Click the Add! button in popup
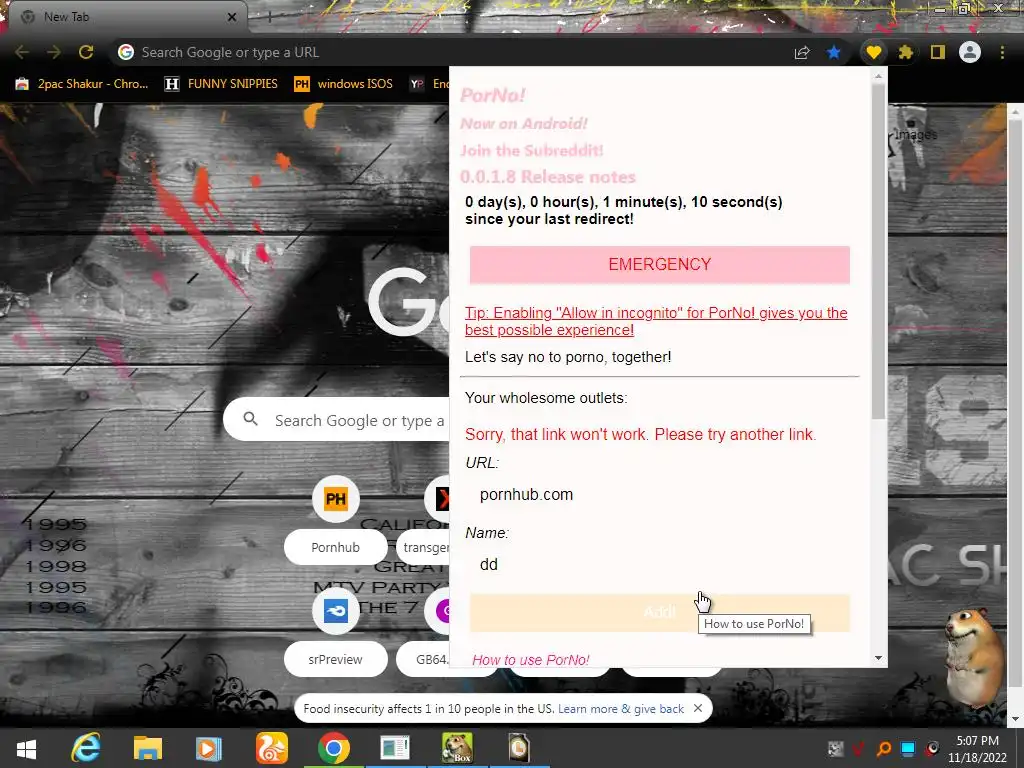 pos(660,613)
